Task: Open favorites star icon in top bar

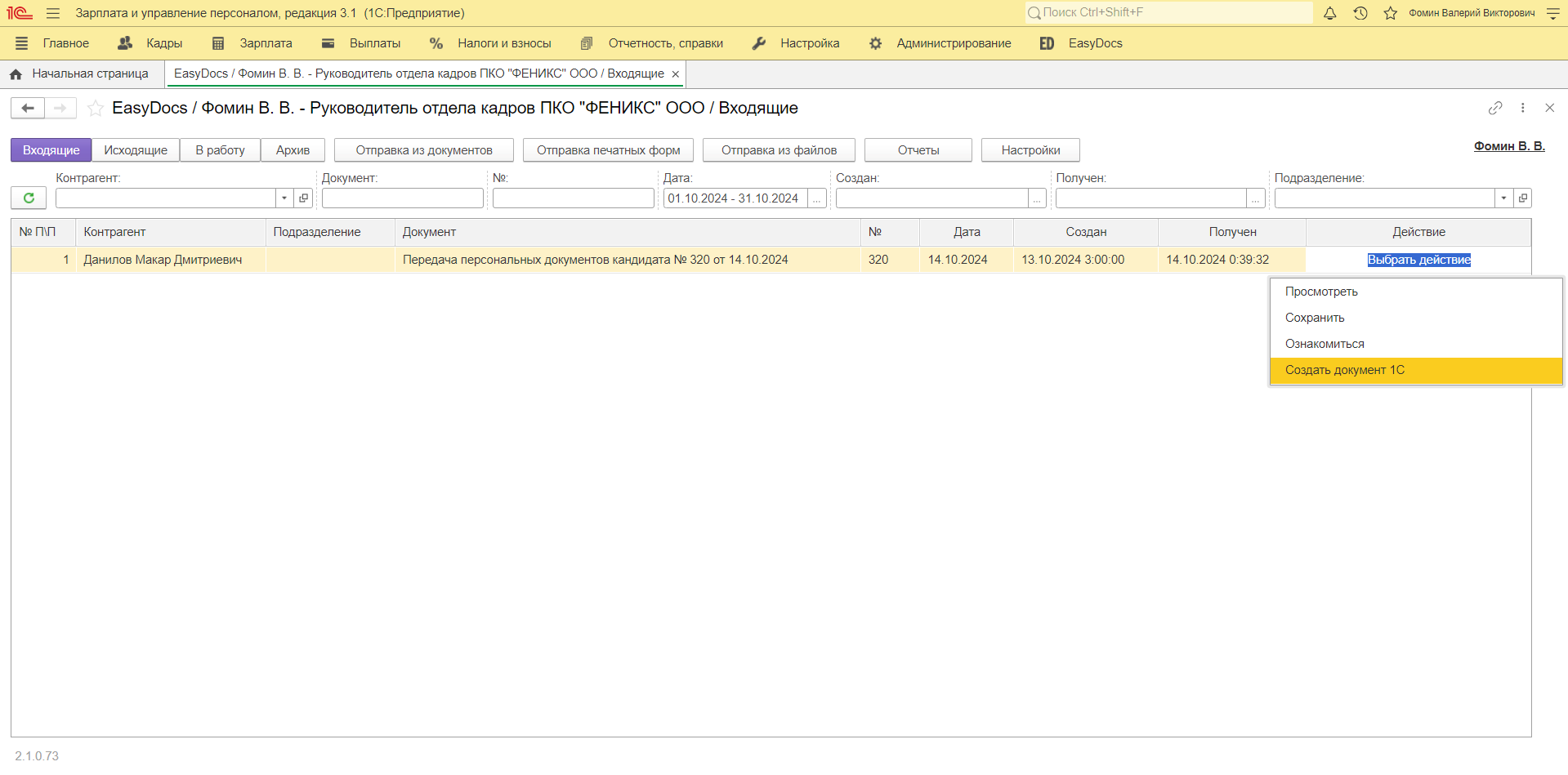Action: (1390, 13)
